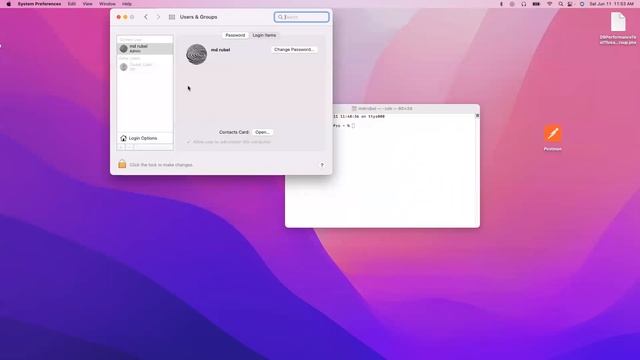The height and width of the screenshot is (360, 640).
Task: Minimize the Users & Groups window
Action: point(125,17)
